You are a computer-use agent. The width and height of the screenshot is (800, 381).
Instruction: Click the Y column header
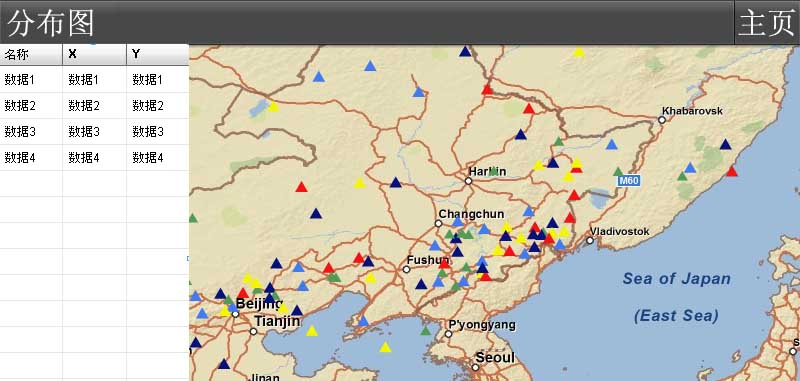pyautogui.click(x=158, y=55)
